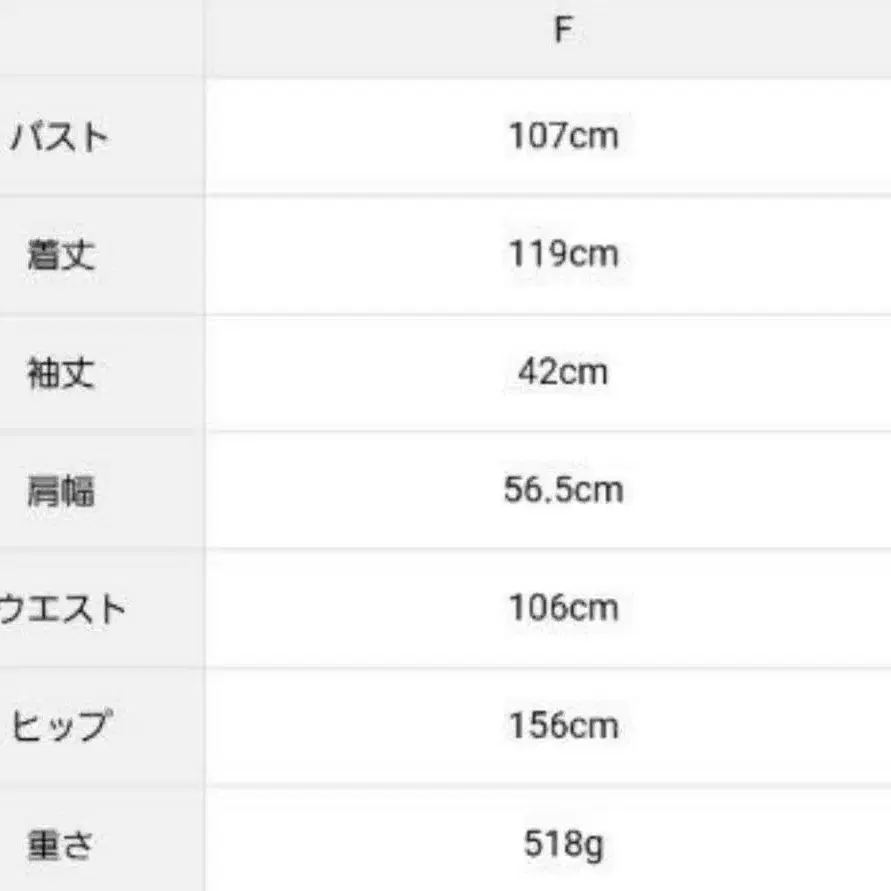Select the 107cm bust value
This screenshot has width=891, height=891.
[563, 135]
